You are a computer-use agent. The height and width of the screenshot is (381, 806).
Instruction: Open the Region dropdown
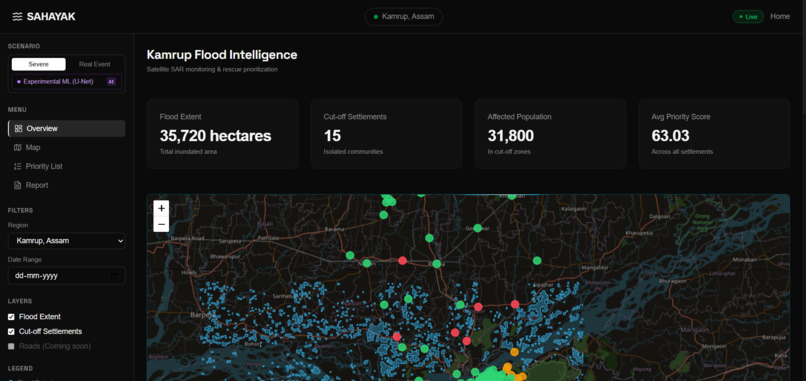(x=67, y=241)
